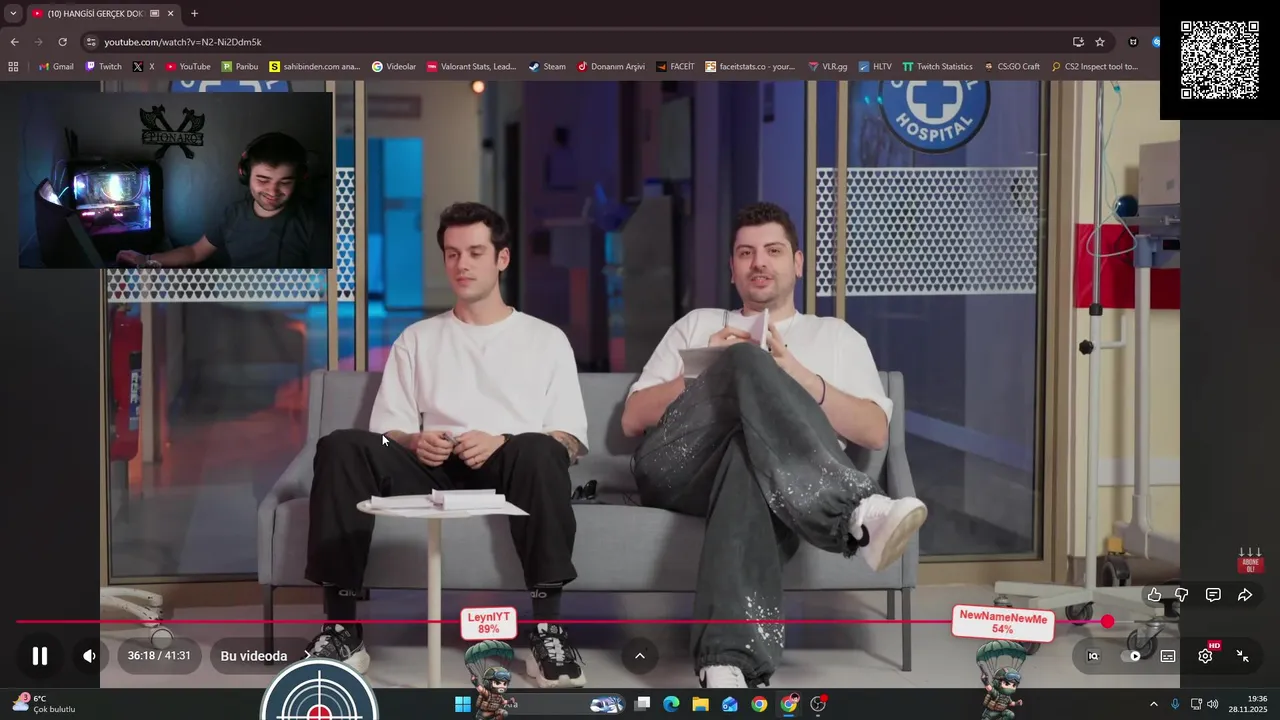Open Microsoft Edge from taskbar

coord(671,704)
